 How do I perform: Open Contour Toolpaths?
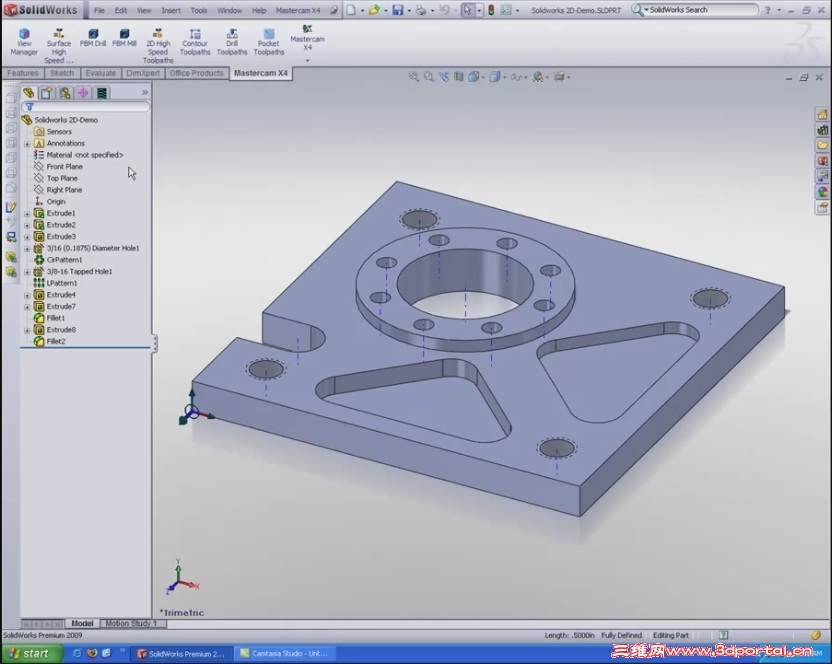[195, 42]
